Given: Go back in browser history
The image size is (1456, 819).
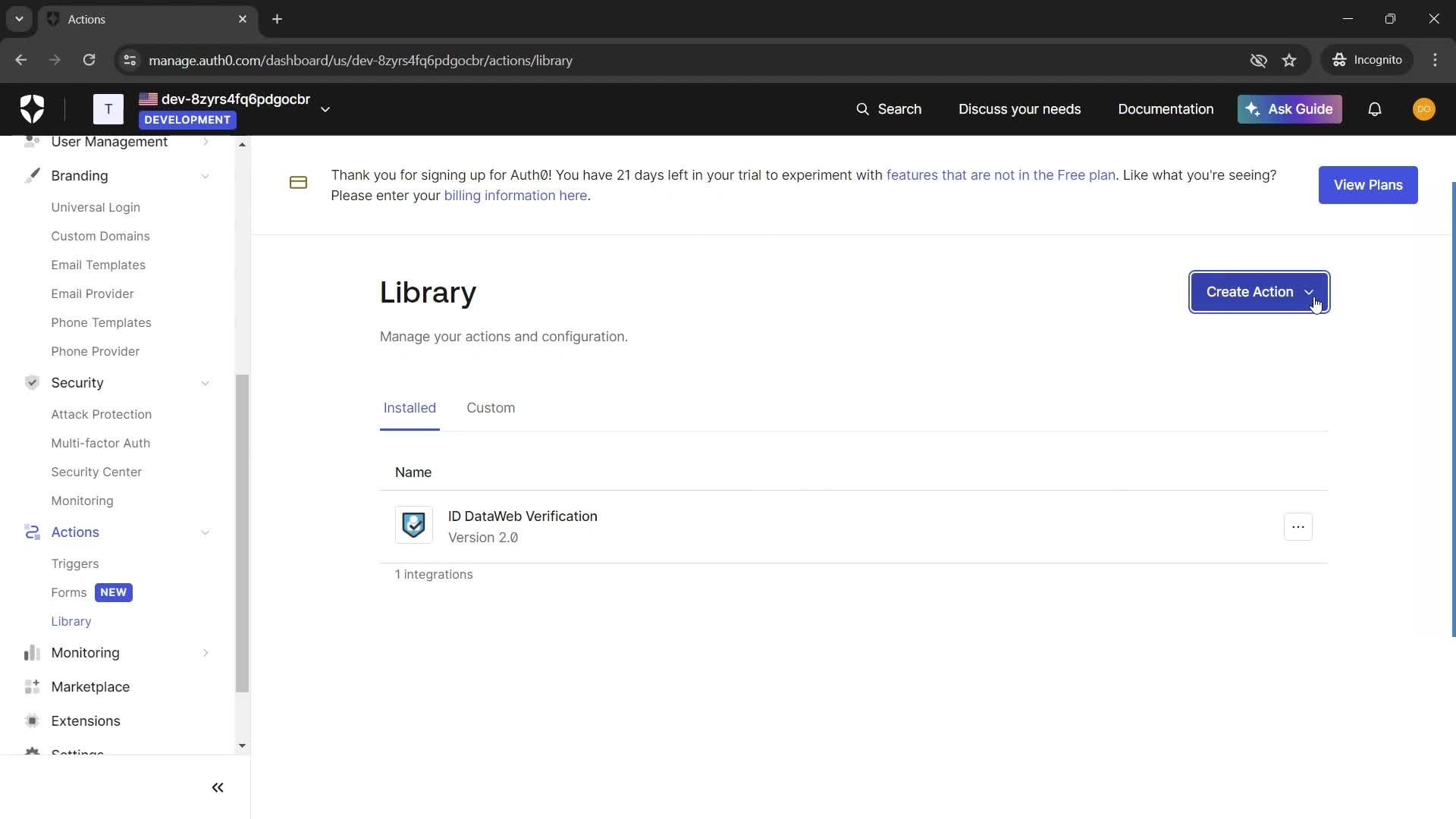Looking at the screenshot, I should coord(21,60).
